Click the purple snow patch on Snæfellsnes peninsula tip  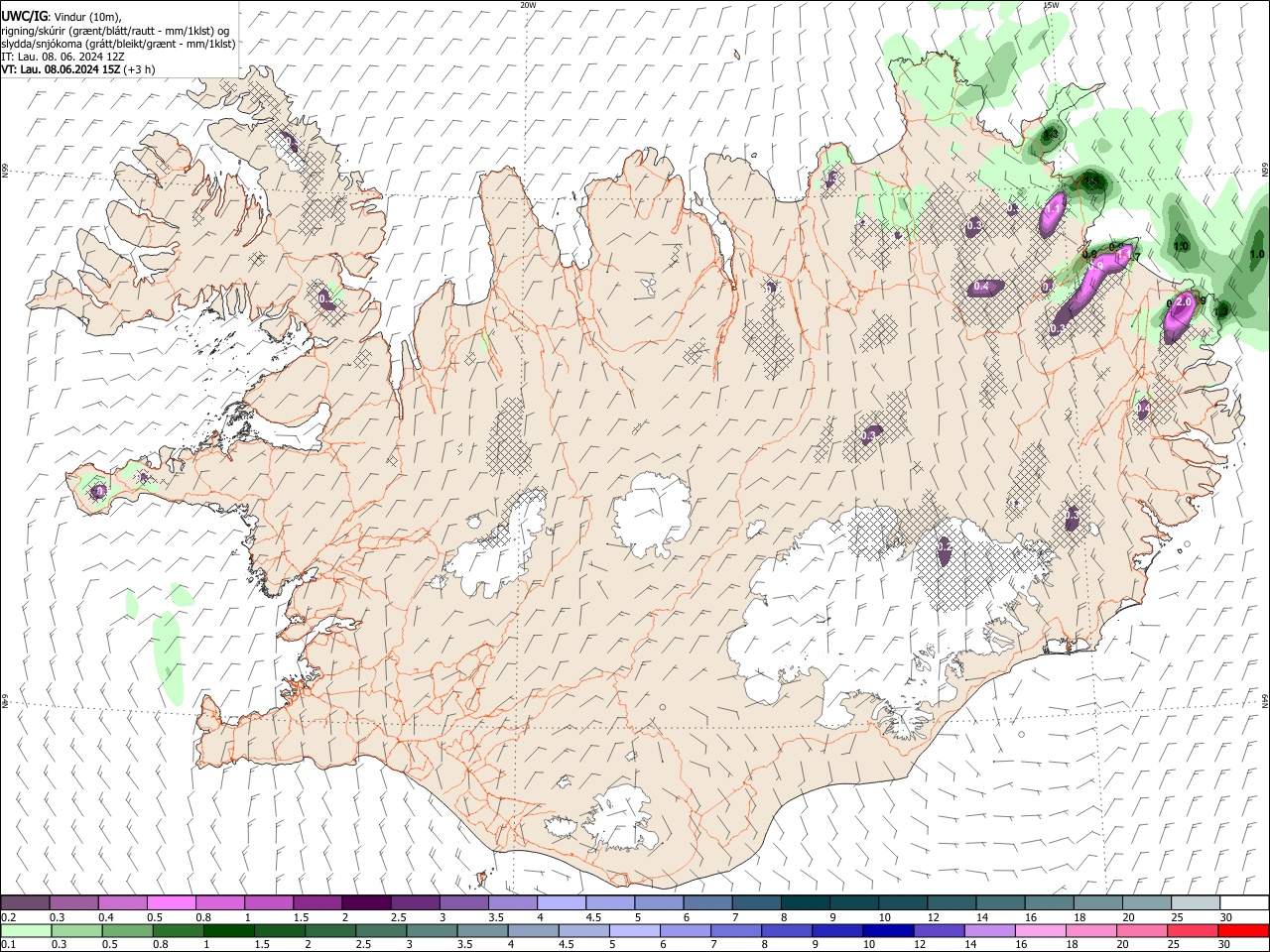(x=98, y=490)
